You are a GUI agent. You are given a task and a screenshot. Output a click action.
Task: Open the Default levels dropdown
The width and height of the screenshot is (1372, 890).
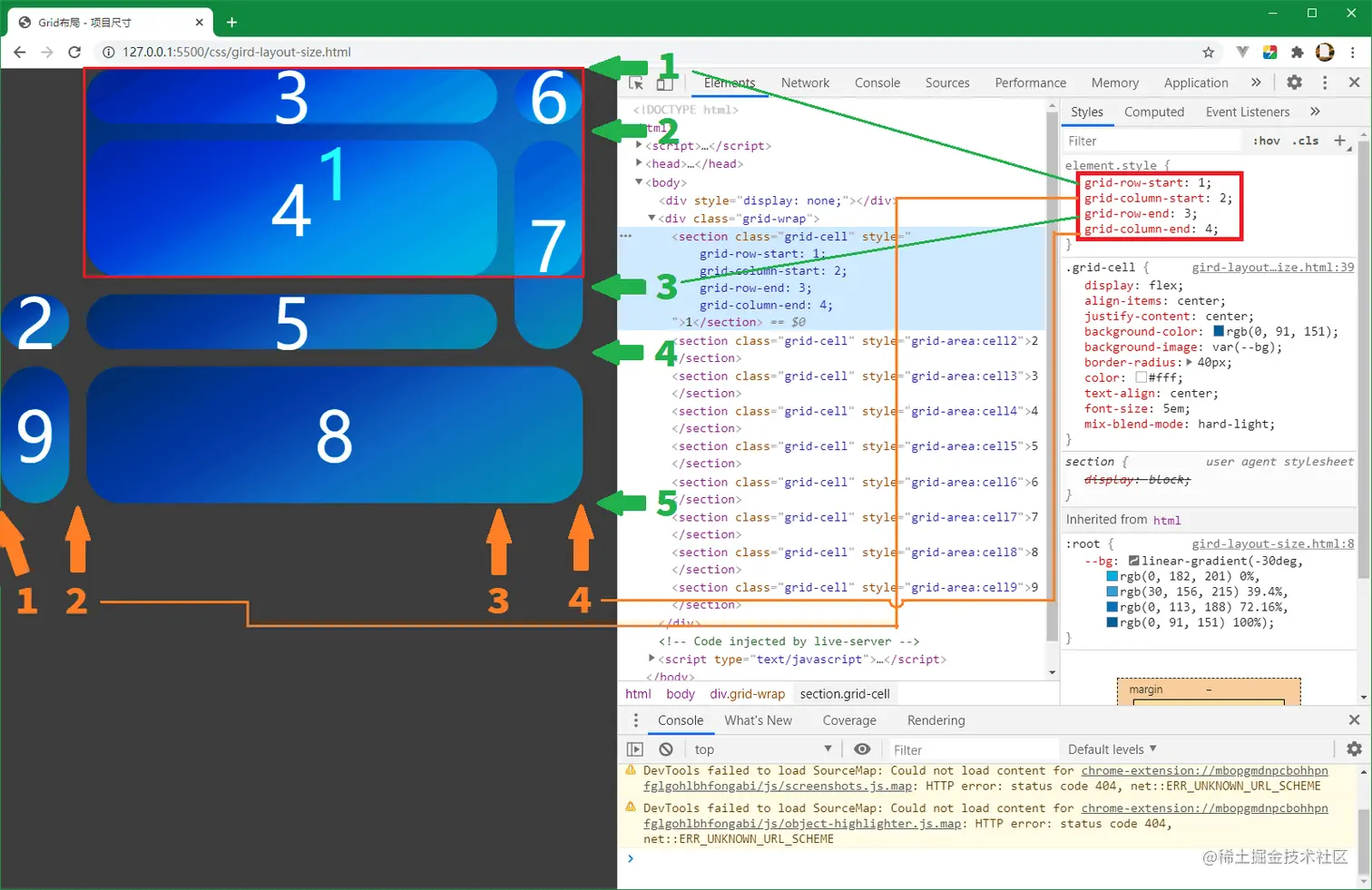pyautogui.click(x=1112, y=748)
